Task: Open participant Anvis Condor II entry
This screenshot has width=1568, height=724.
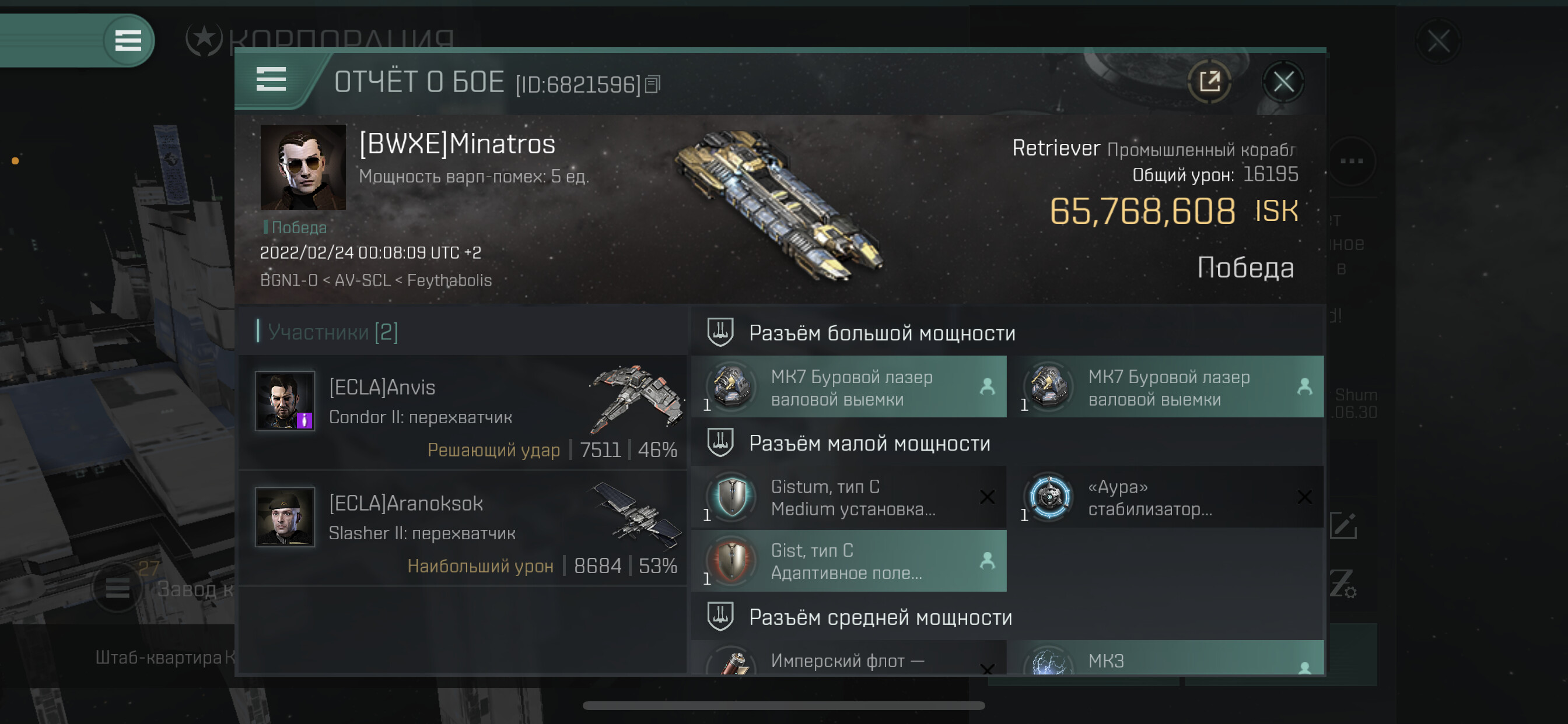Action: pos(463,413)
